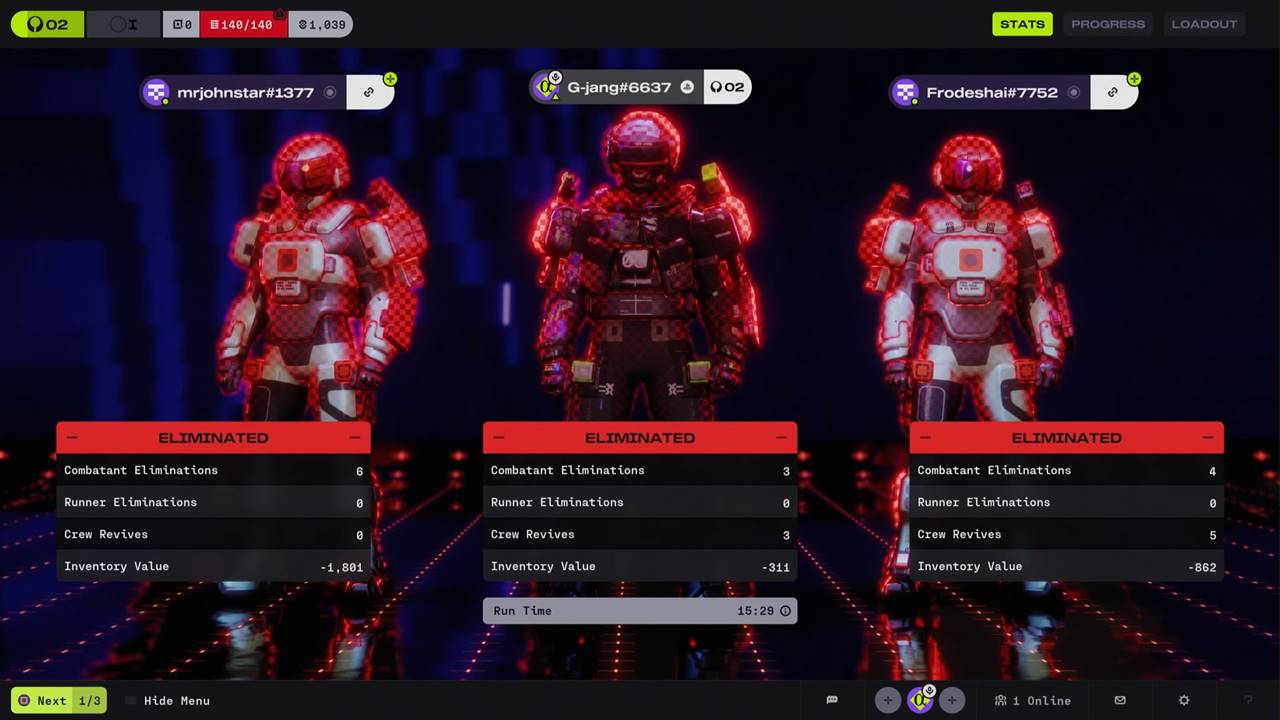
Task: Open the settings gear in bottom bar
Action: [x=1184, y=700]
